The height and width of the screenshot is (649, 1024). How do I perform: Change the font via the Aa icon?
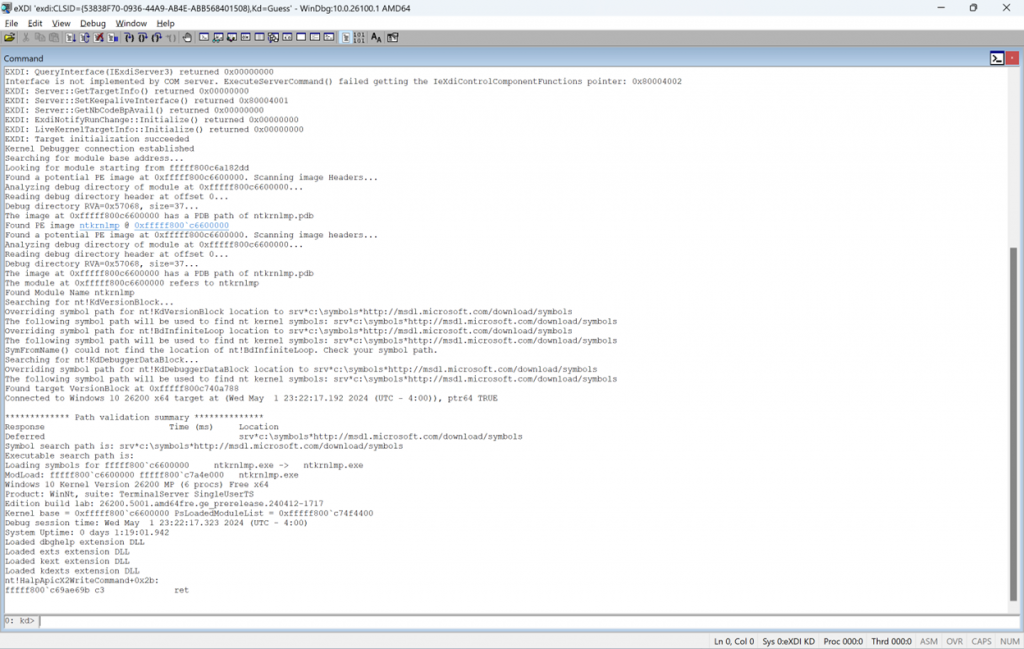(375, 36)
